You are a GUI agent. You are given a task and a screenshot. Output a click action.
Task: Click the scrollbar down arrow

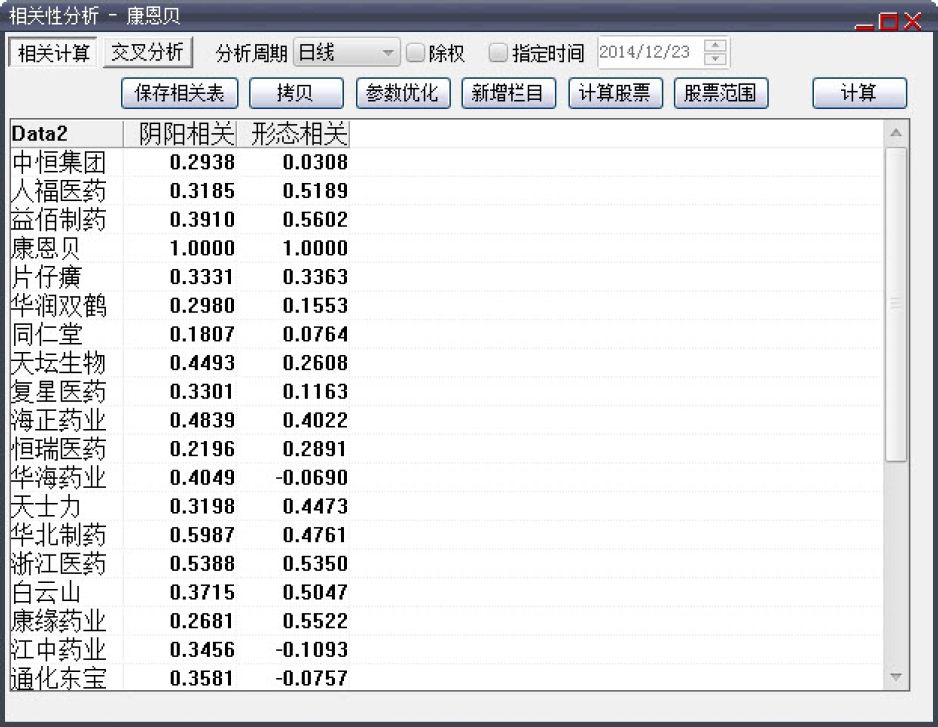896,677
